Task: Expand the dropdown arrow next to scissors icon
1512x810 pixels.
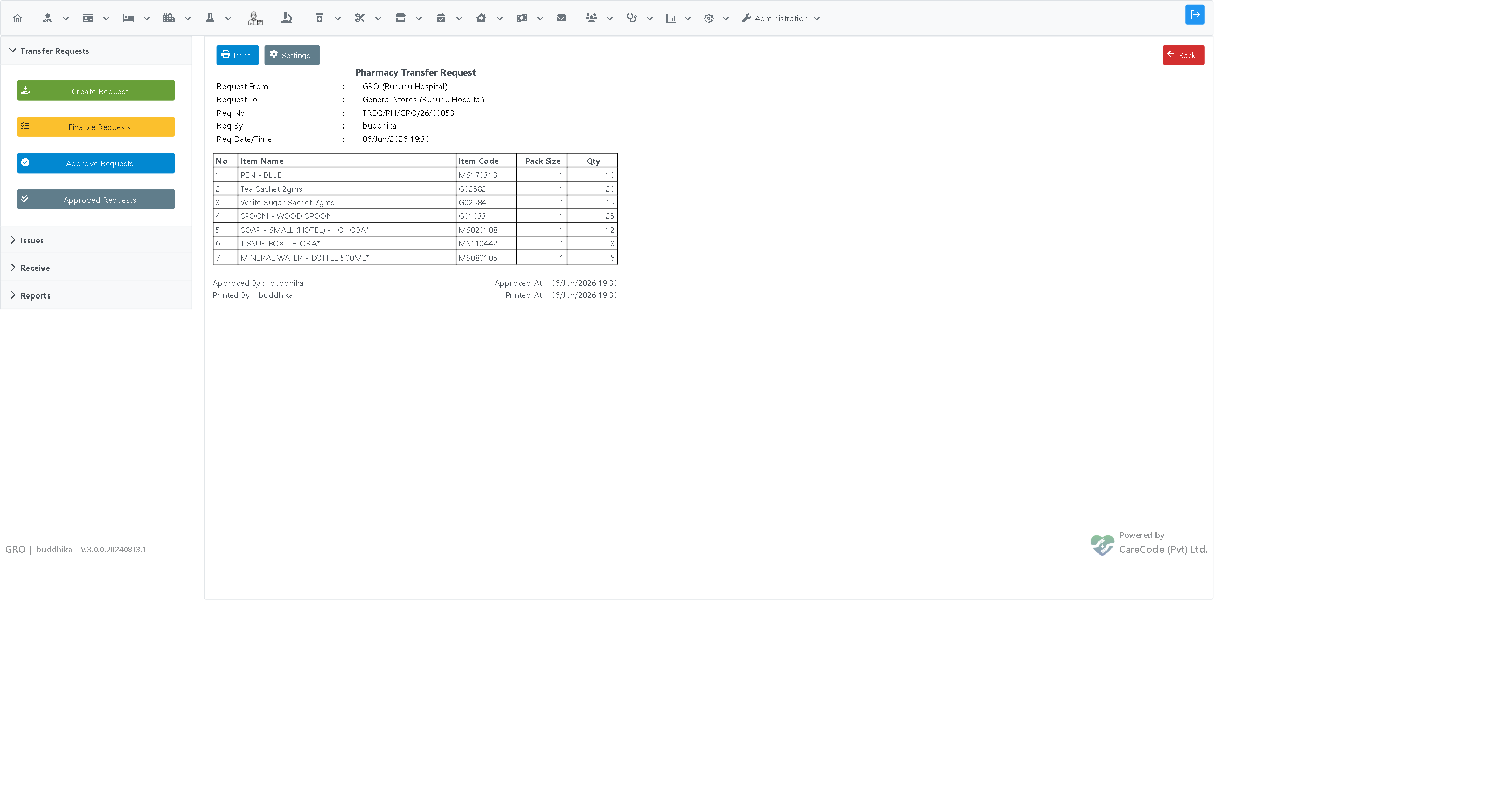Action: (x=379, y=19)
